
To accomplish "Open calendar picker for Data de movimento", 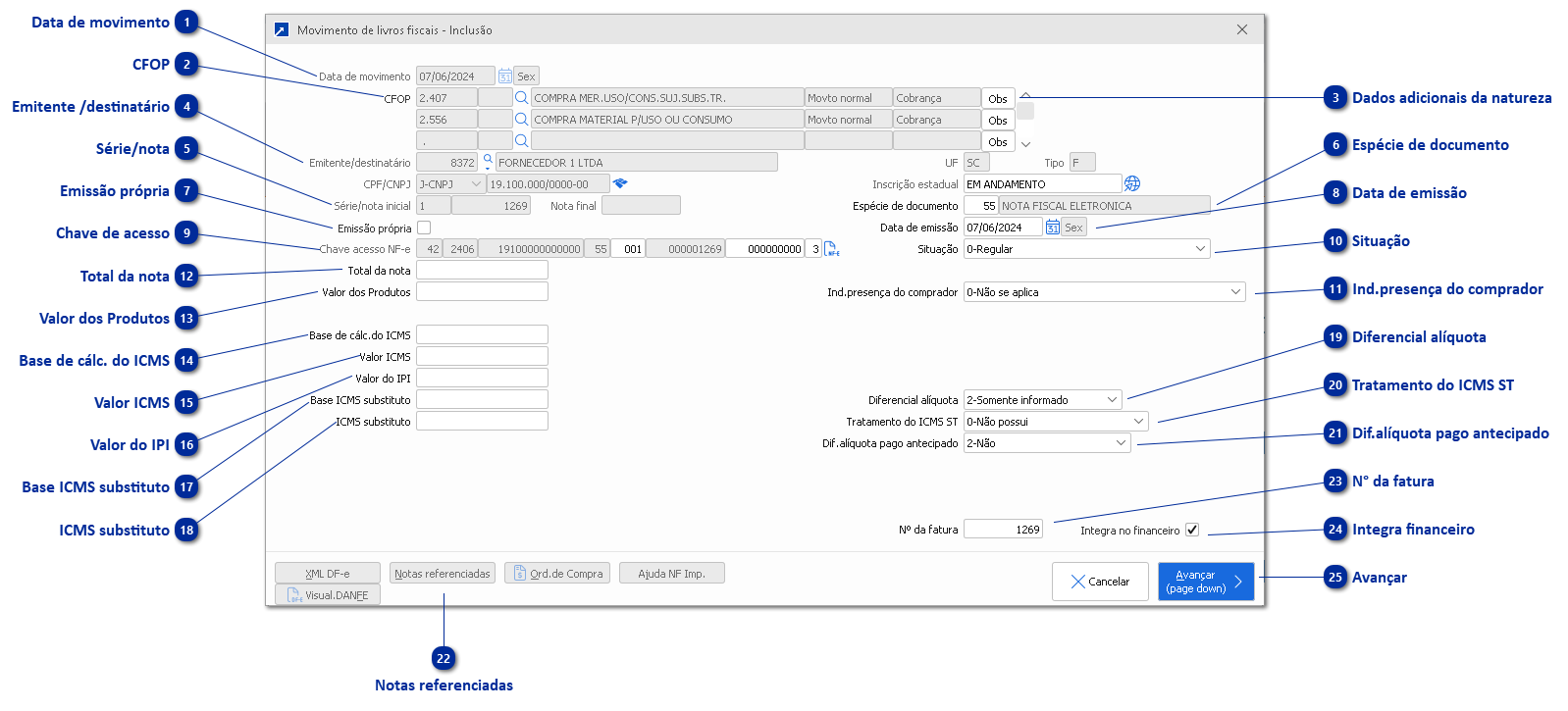I will tap(504, 76).
